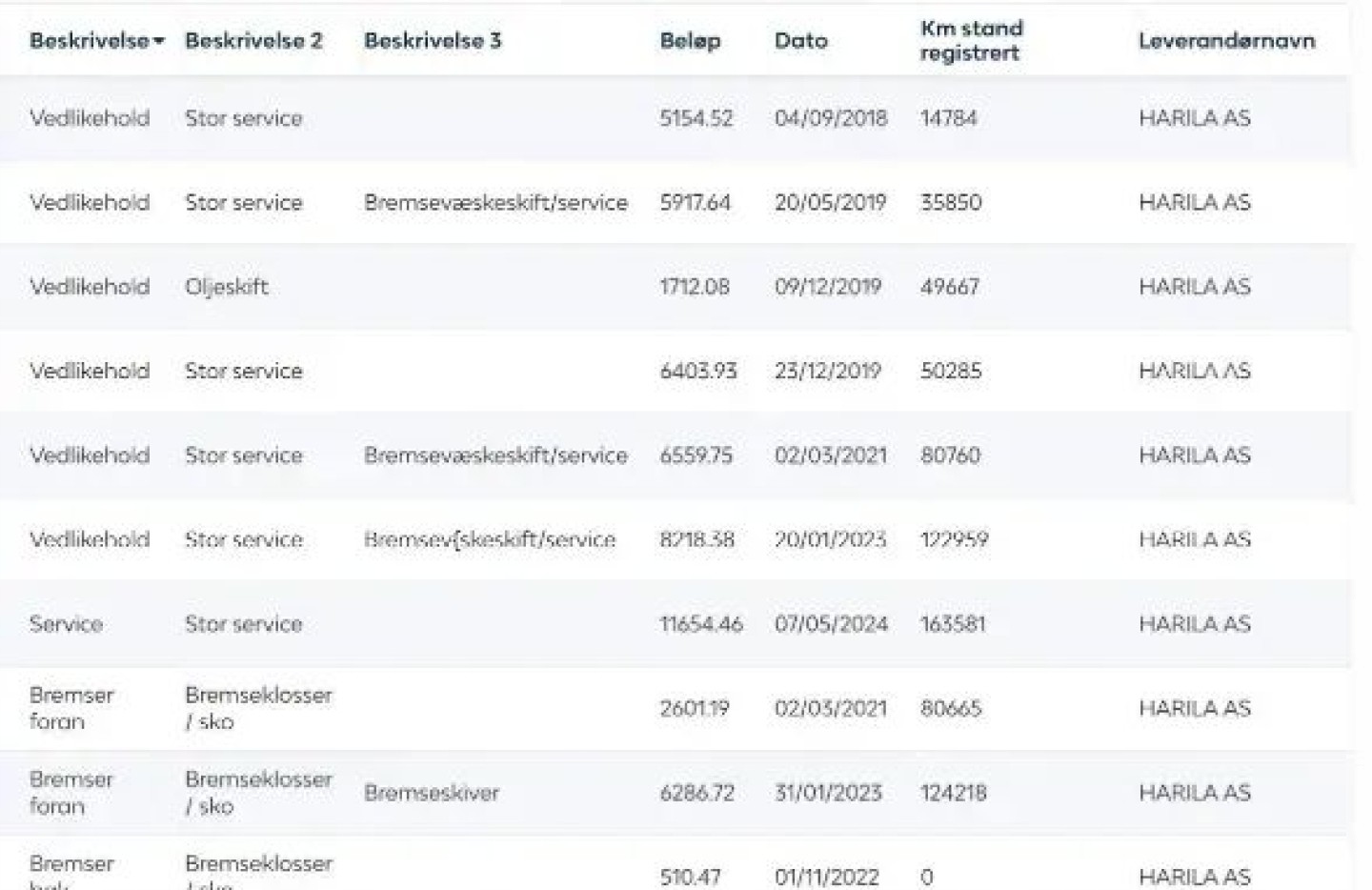The image size is (1372, 890).
Task: Select the 23/12/2019 date cell
Action: pyautogui.click(x=827, y=371)
